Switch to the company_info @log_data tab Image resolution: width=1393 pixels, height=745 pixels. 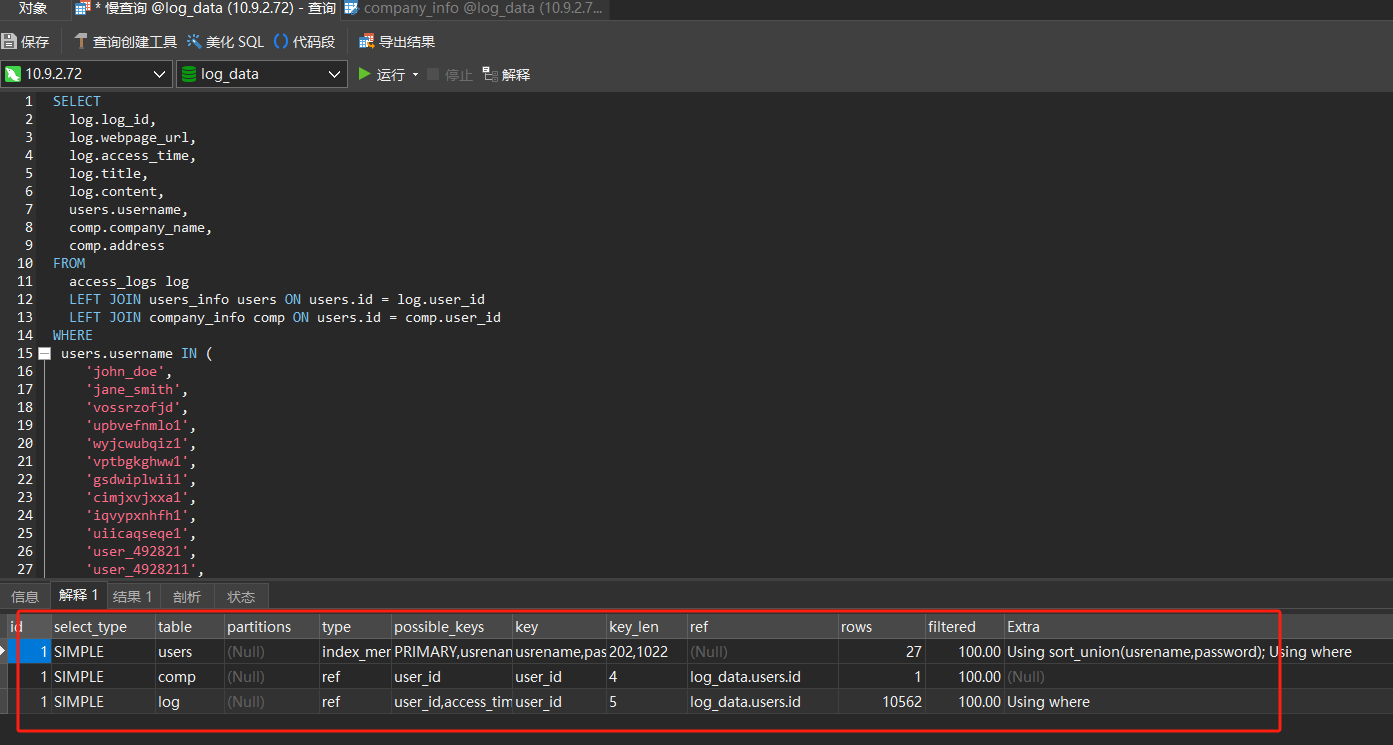tap(473, 8)
